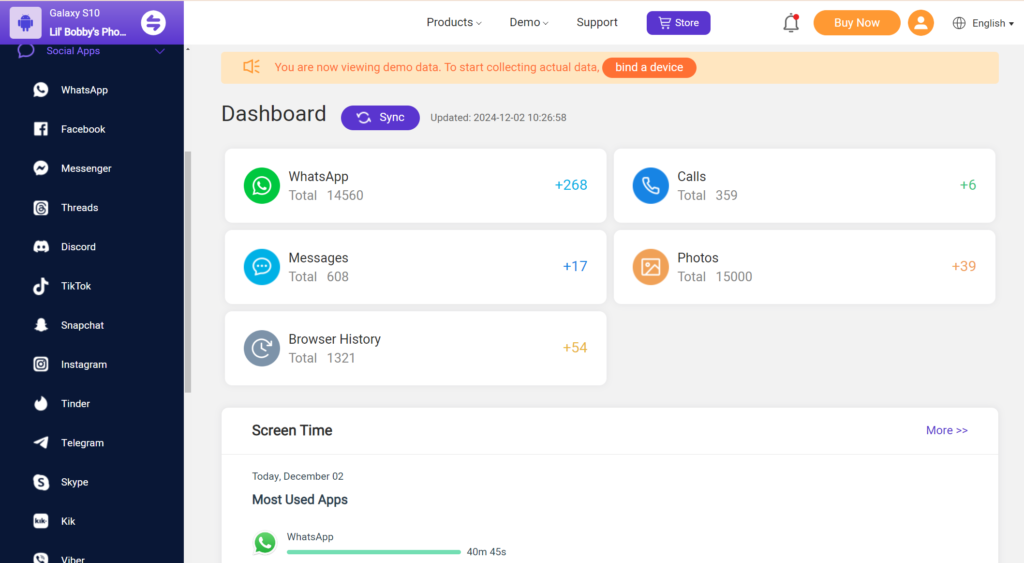Click the +17 Messages count
The width and height of the screenshot is (1024, 563).
pos(575,266)
